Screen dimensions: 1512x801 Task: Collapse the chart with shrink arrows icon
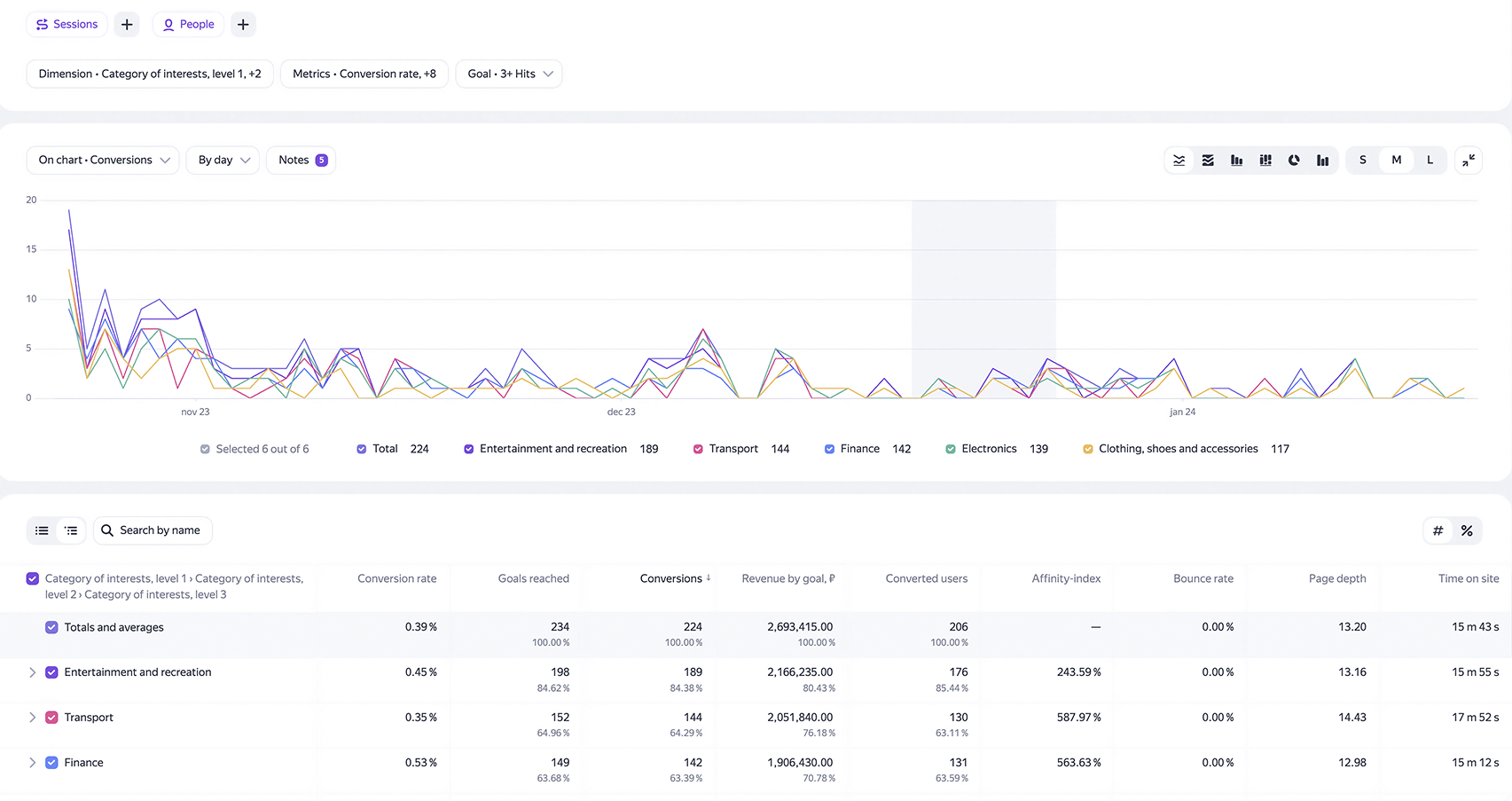pyautogui.click(x=1469, y=161)
